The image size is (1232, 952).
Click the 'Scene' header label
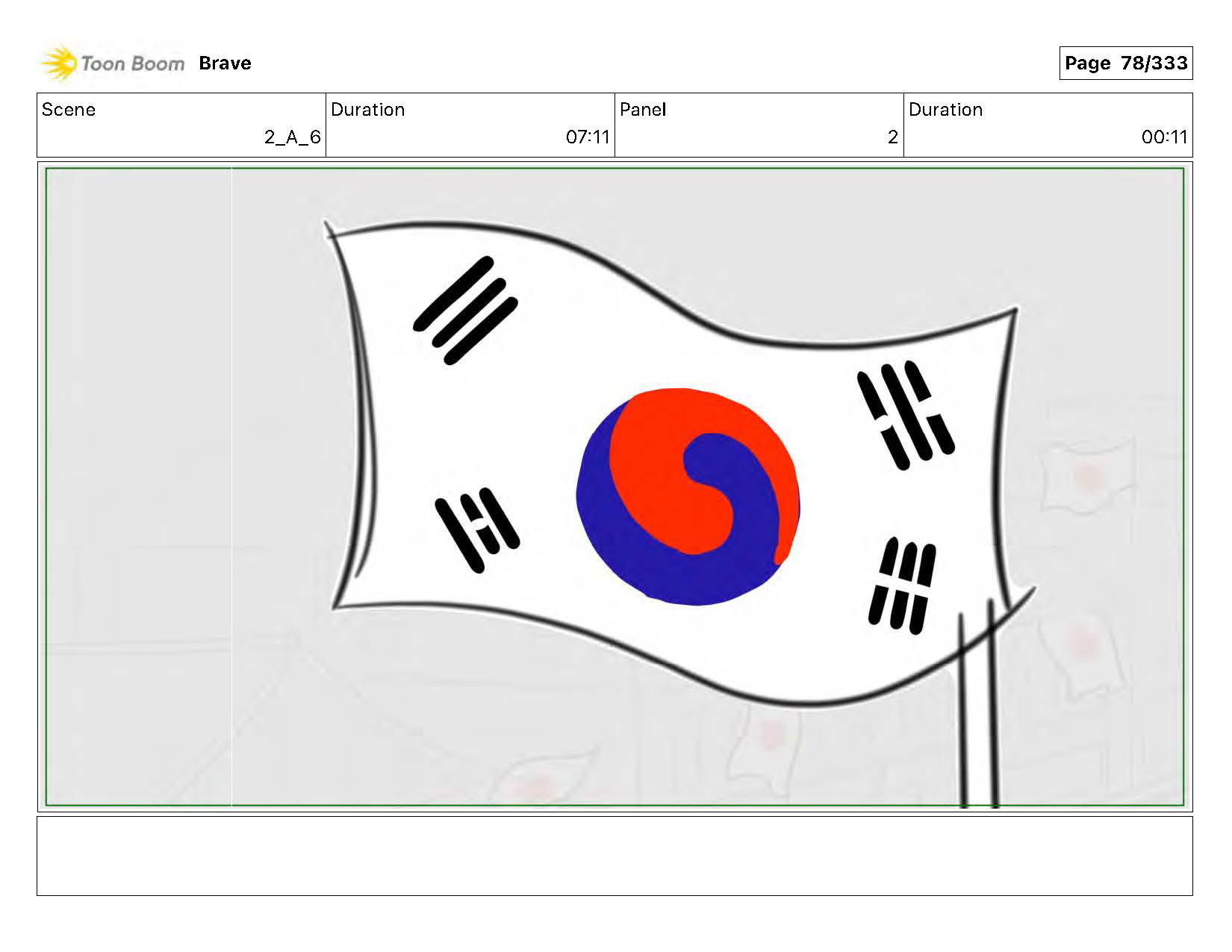69,110
